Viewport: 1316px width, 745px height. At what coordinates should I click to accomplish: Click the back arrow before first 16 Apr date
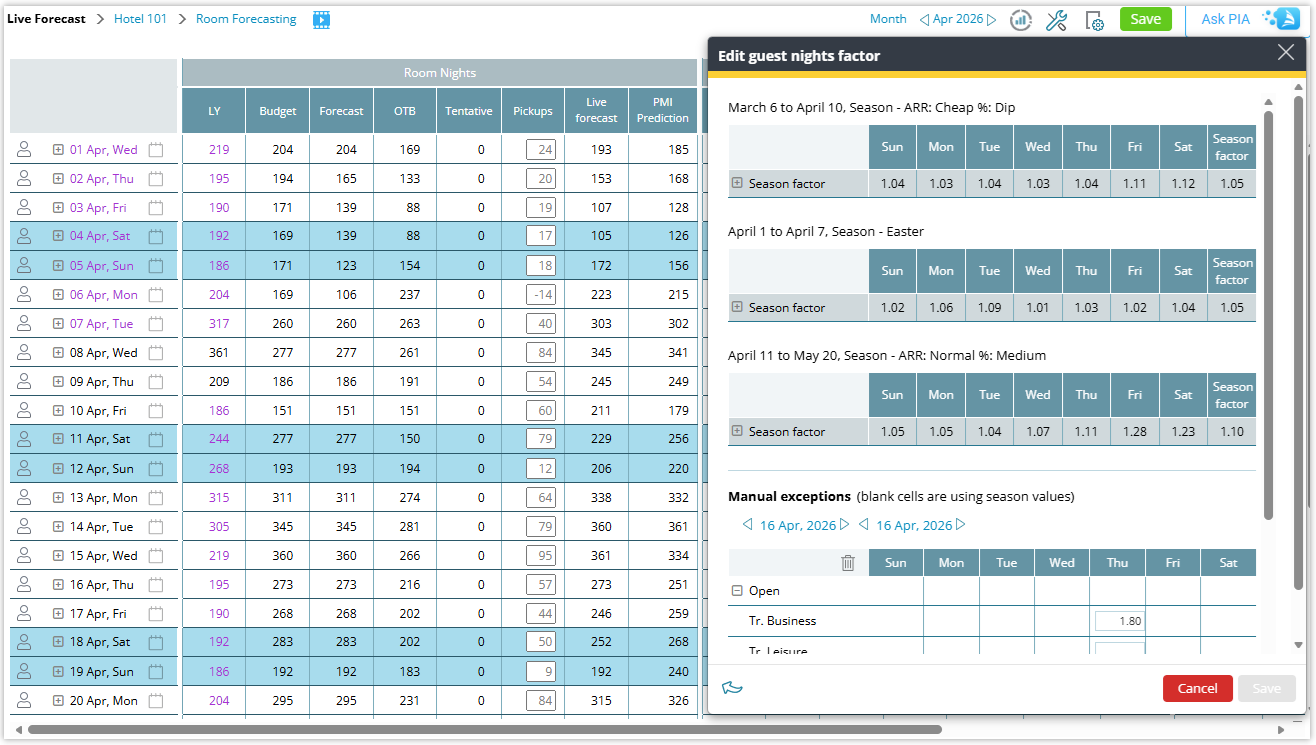pyautogui.click(x=747, y=523)
